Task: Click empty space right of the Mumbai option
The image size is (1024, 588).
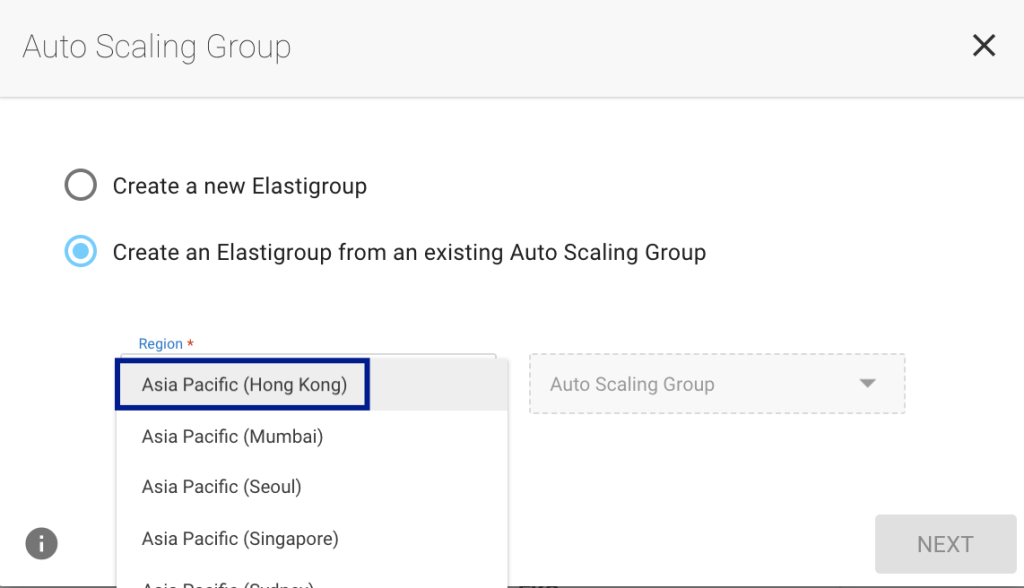Action: [x=430, y=436]
